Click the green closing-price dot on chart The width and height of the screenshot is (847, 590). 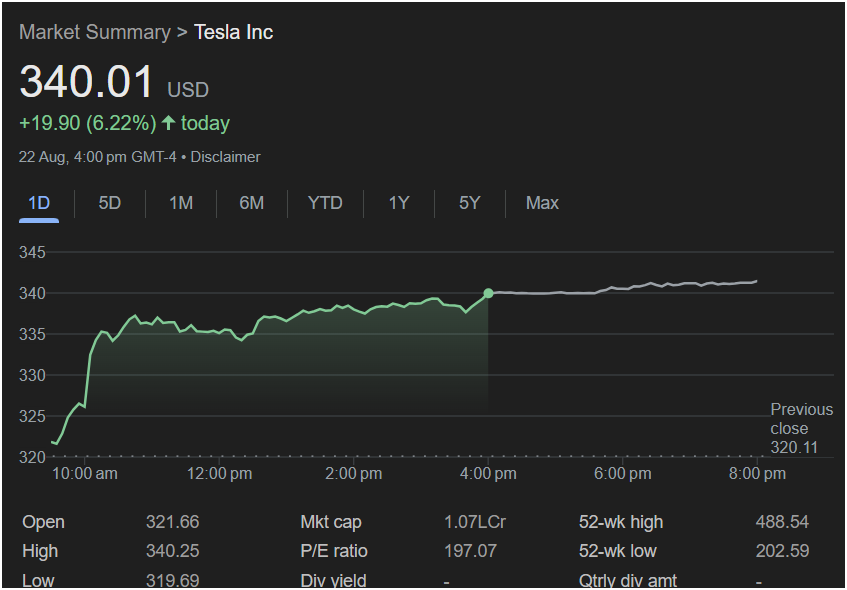pyautogui.click(x=488, y=293)
